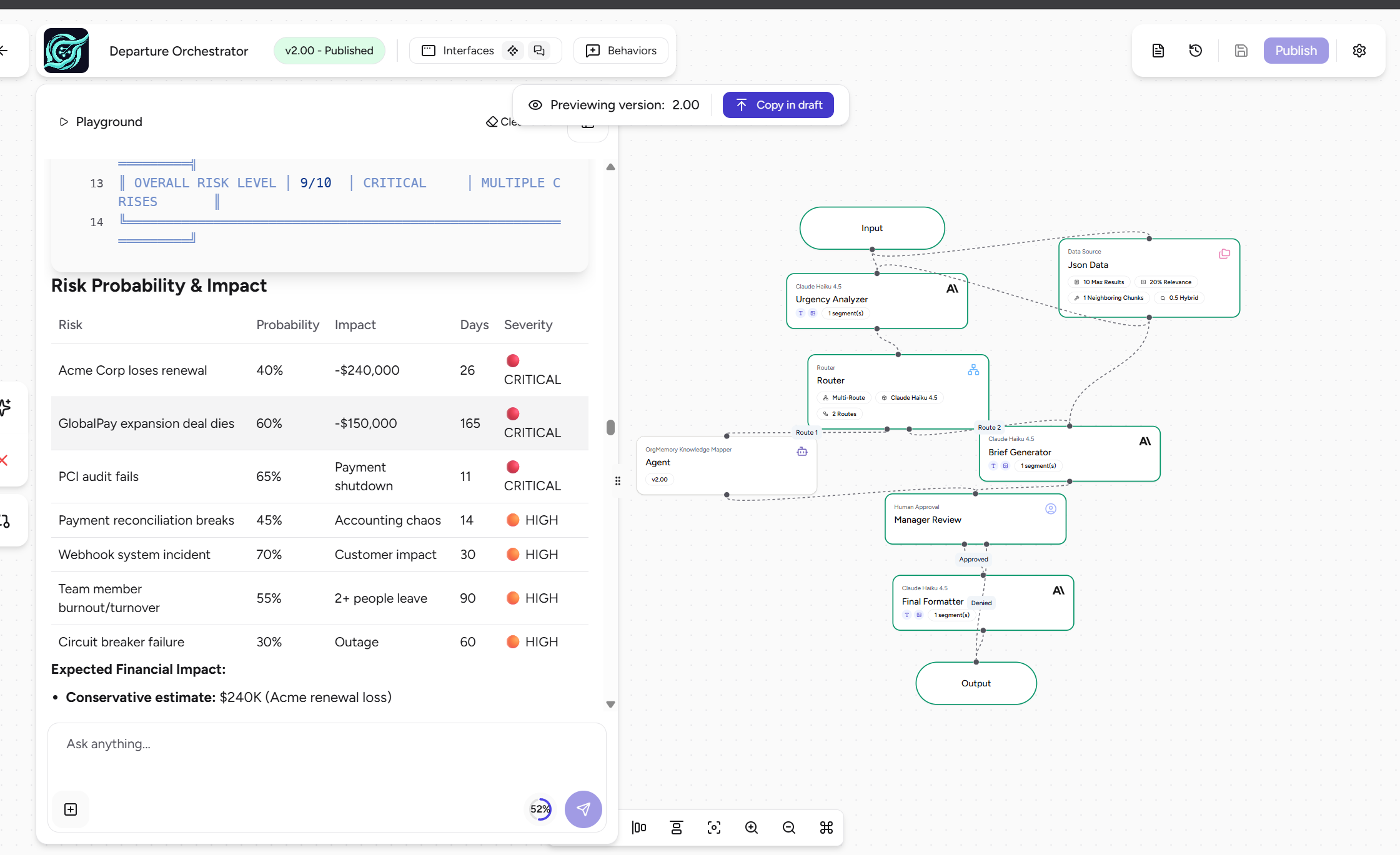Zoom in on the workflow canvas
The height and width of the screenshot is (855, 1400).
(x=752, y=828)
